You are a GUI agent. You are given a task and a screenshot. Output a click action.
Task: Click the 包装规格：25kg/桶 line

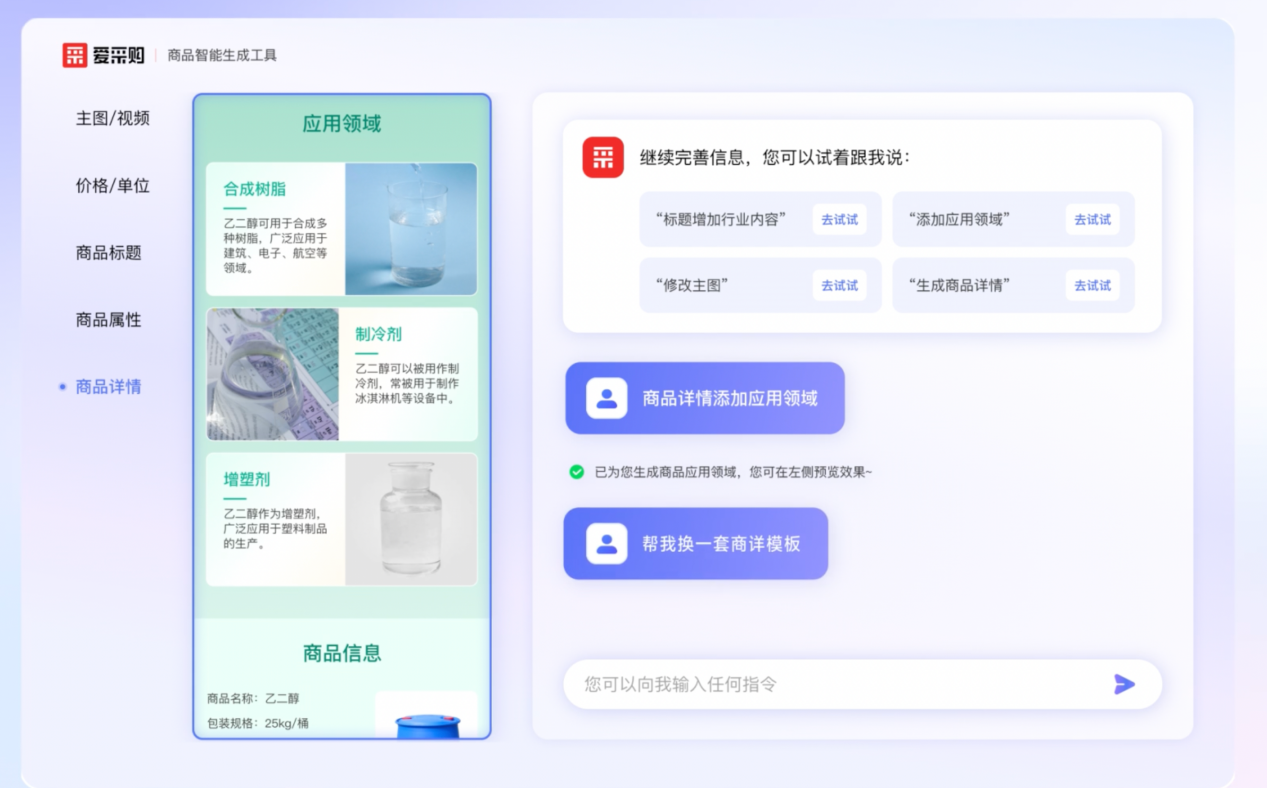(258, 723)
